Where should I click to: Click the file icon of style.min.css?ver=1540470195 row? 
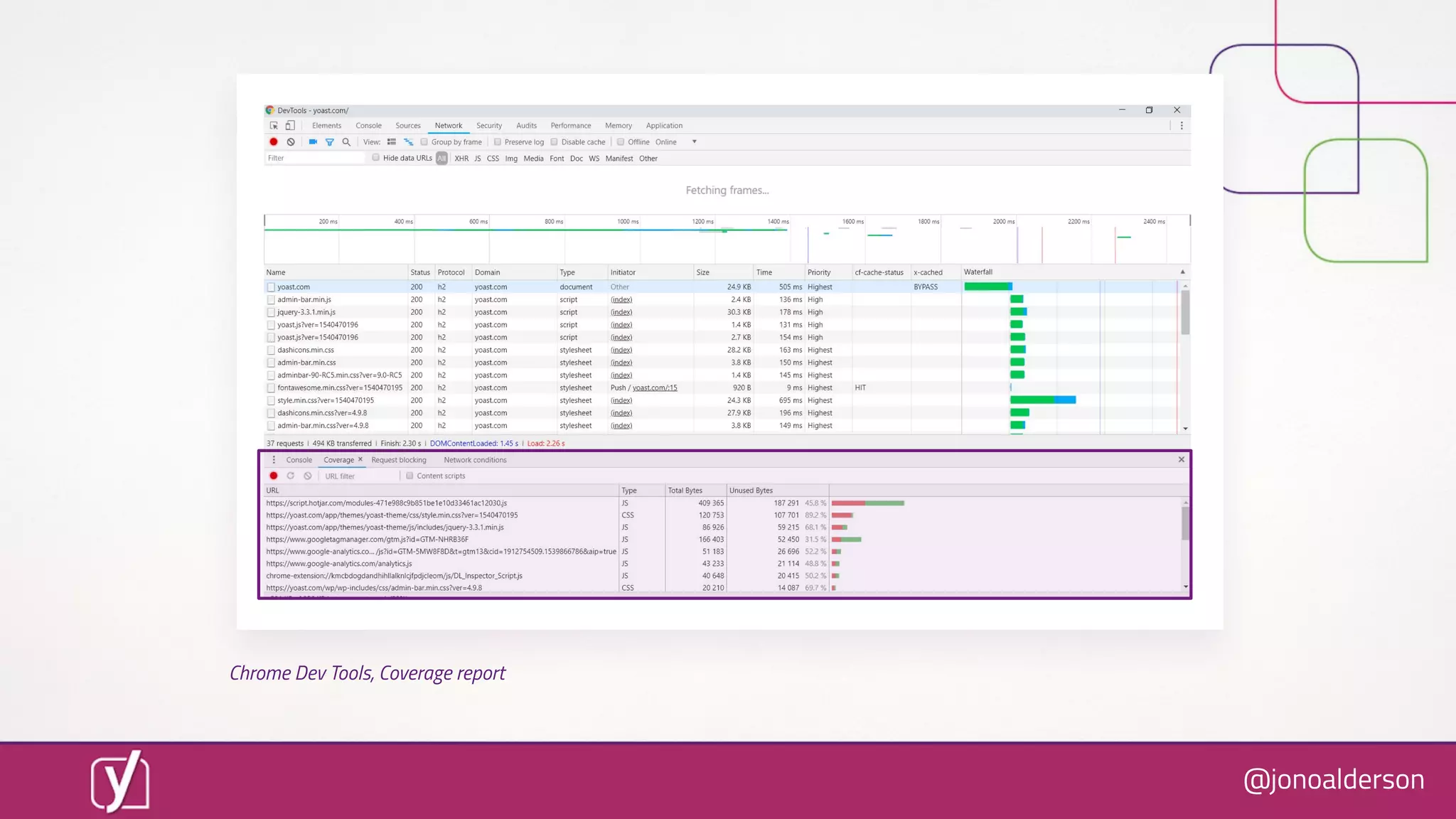(271, 400)
